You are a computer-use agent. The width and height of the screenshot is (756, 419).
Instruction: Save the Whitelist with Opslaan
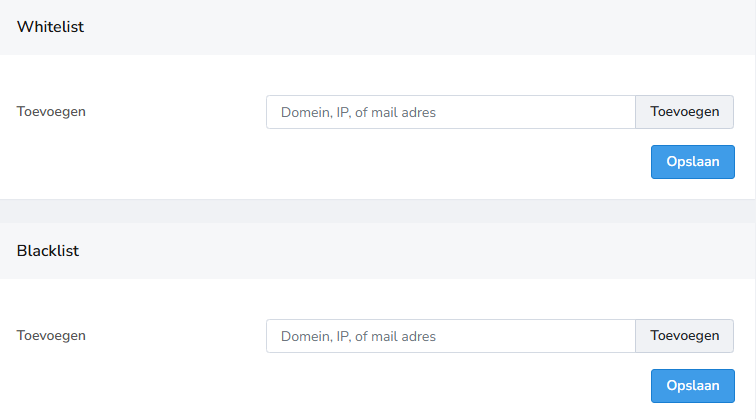[692, 162]
